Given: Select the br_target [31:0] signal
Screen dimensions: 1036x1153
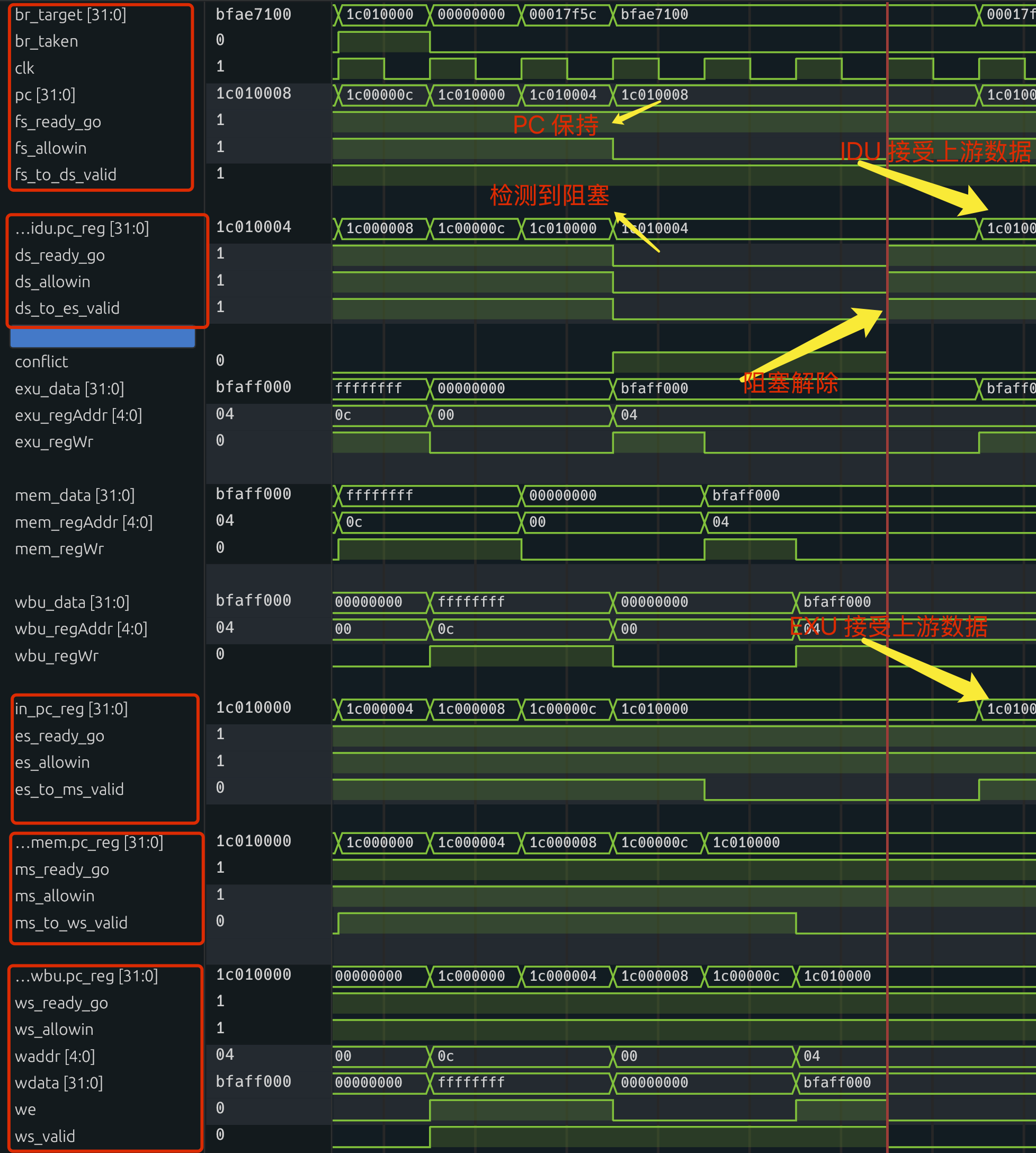Looking at the screenshot, I should tap(70, 15).
